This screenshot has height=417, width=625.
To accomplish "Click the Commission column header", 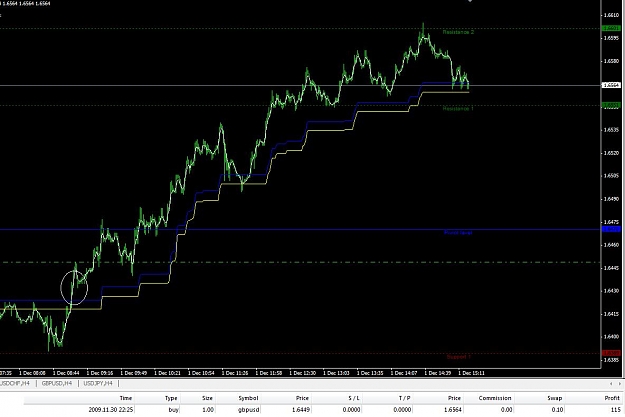I will pos(495,398).
